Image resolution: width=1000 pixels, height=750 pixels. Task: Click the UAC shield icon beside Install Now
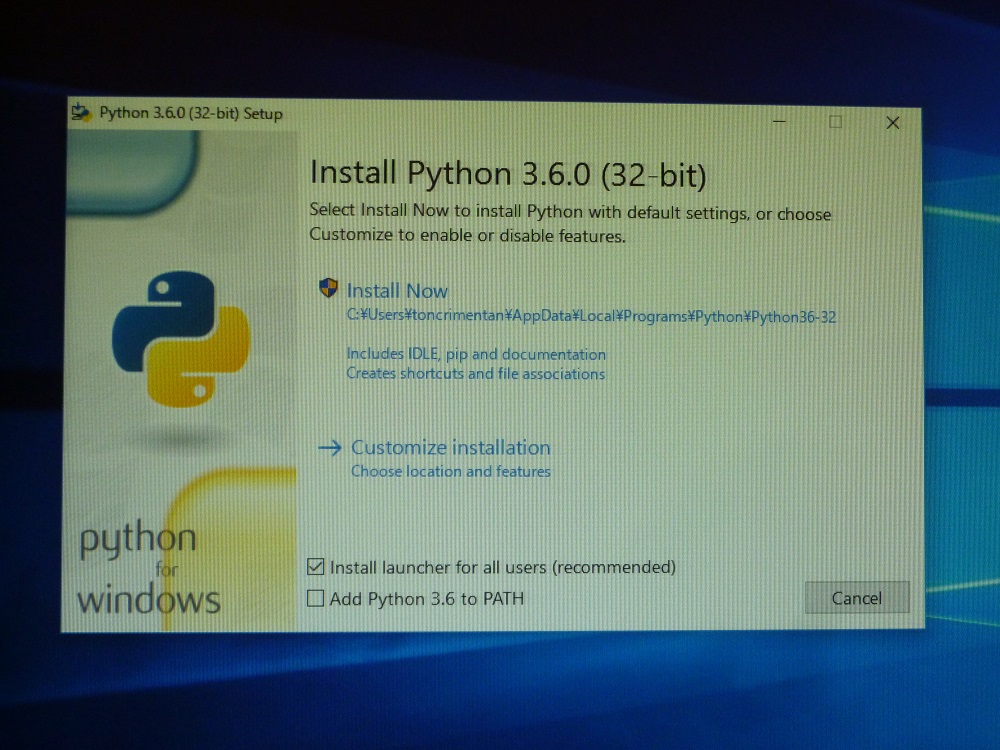coord(328,288)
